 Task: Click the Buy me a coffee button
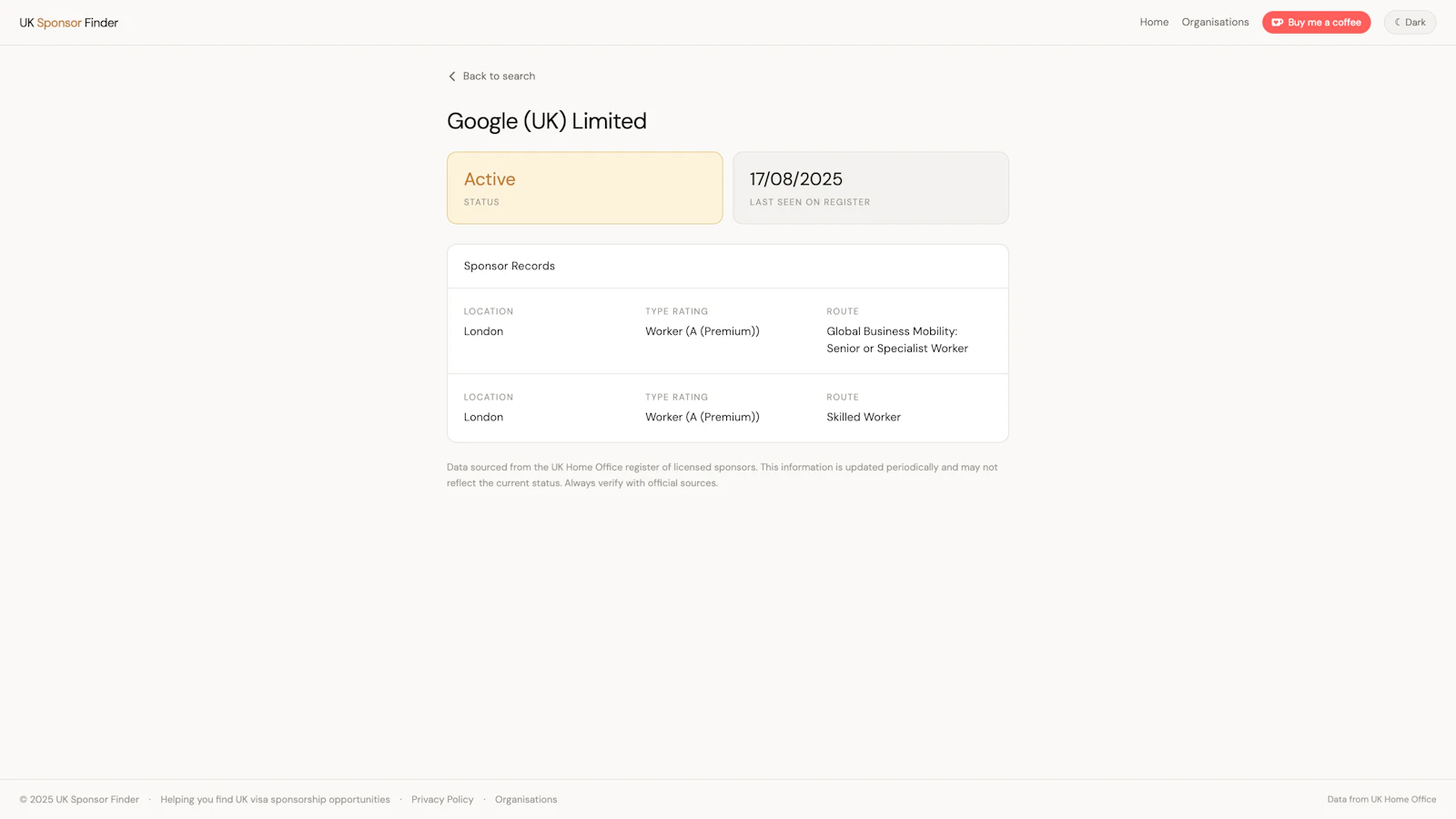(1316, 23)
